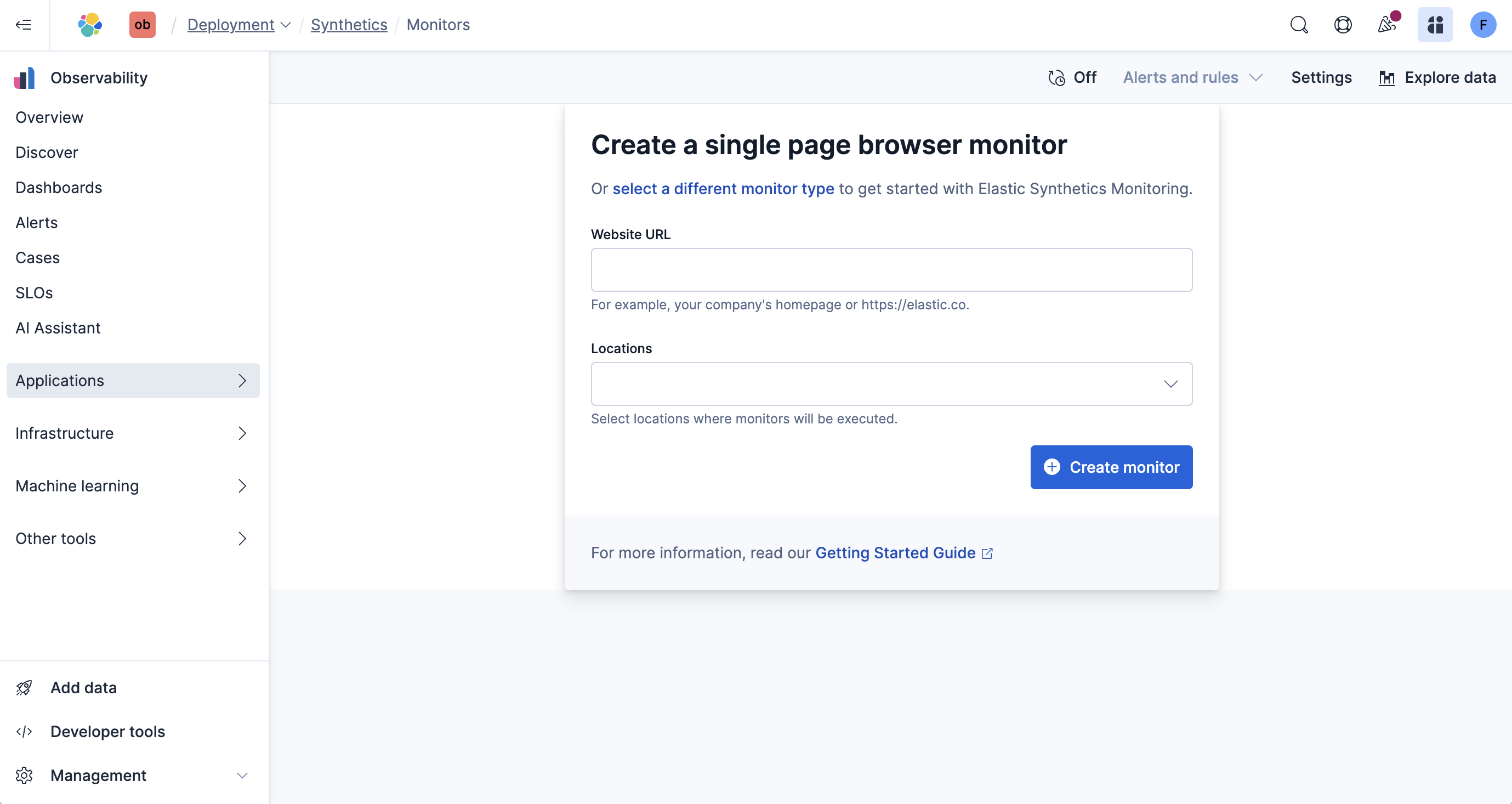
Task: Open Developer tools via its code icon
Action: pyautogui.click(x=24, y=731)
